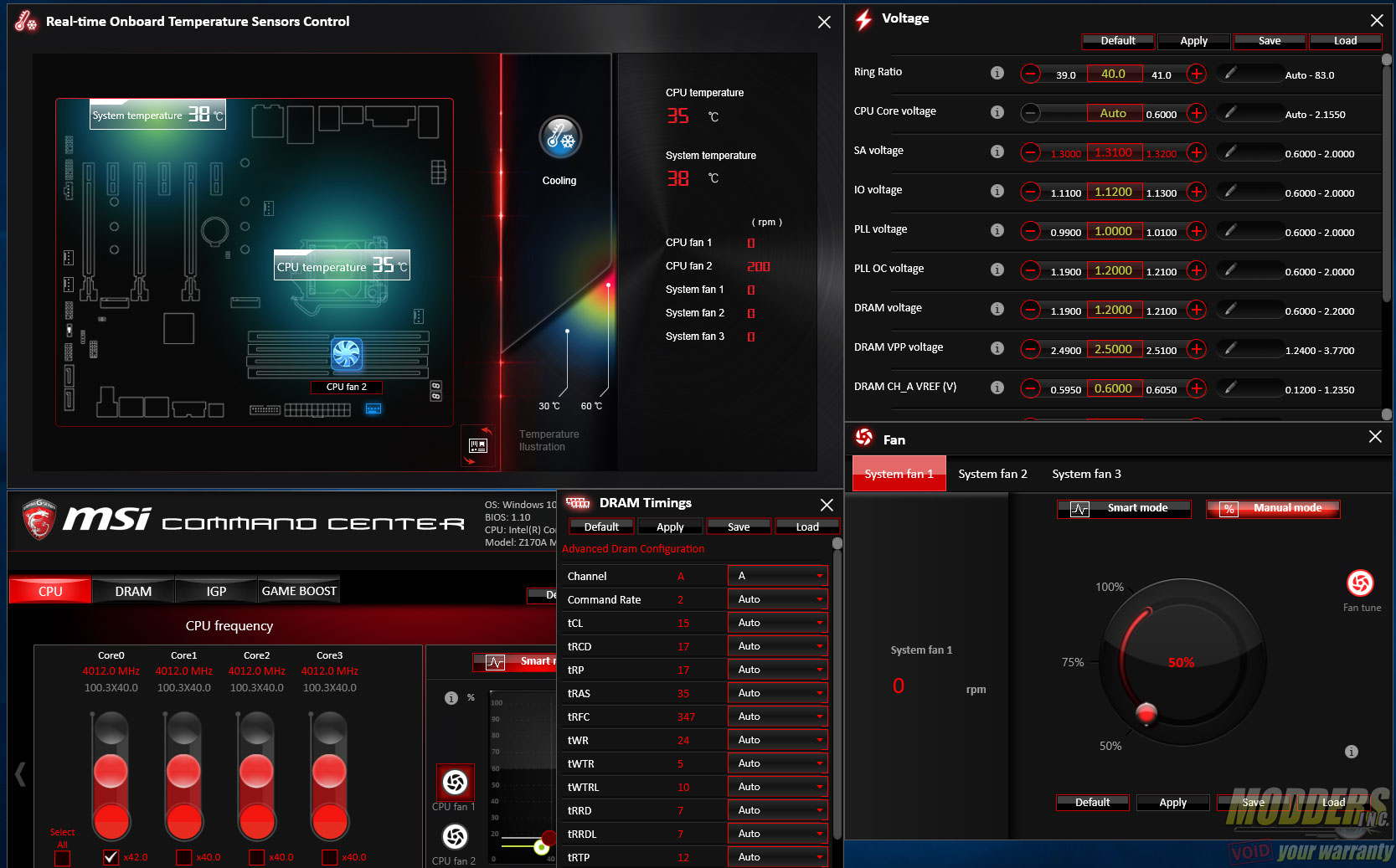
Task: Select CPU fan 1 icon
Action: tap(455, 782)
